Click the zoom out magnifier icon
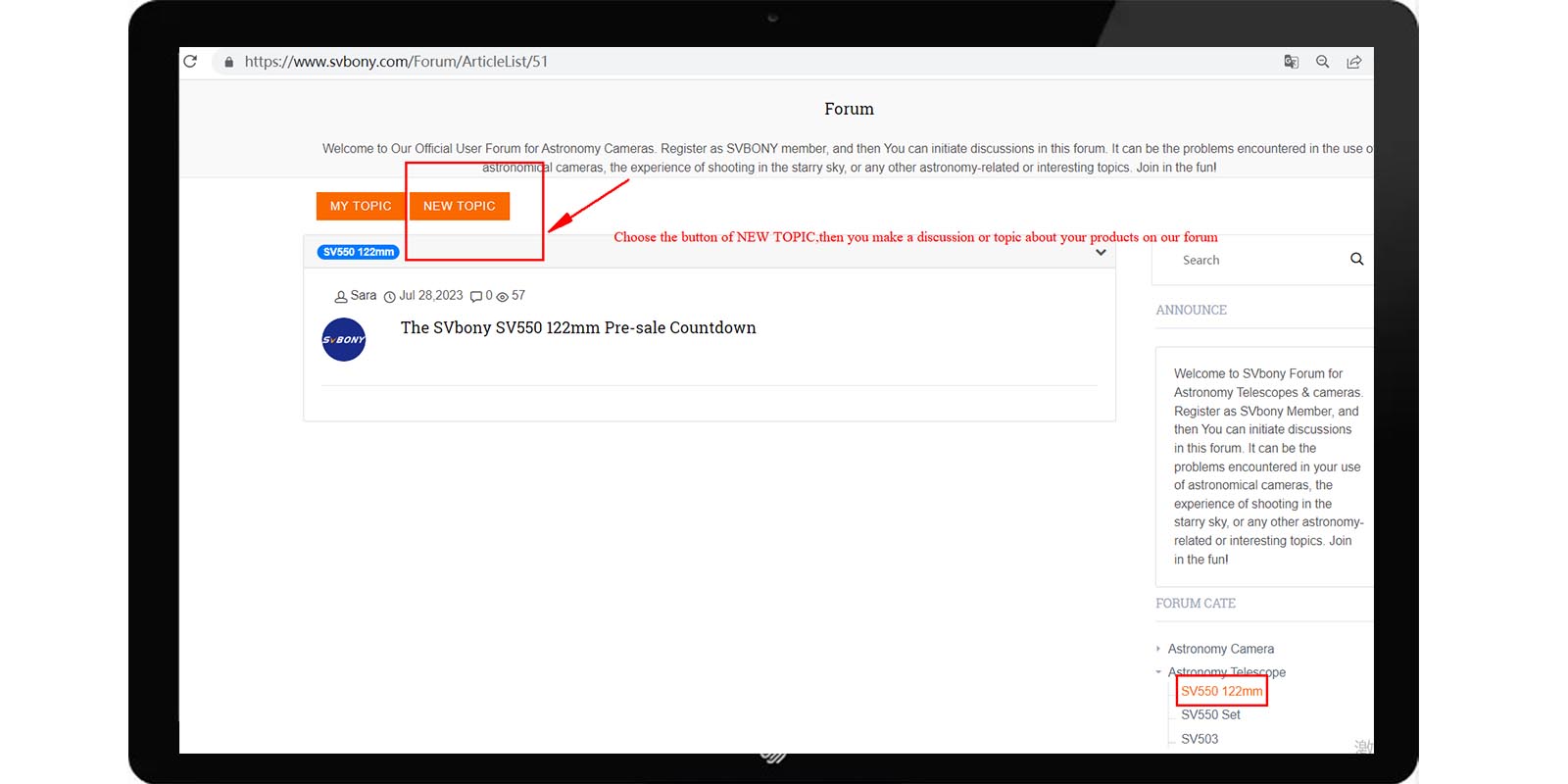This screenshot has height=784, width=1568. pyautogui.click(x=1322, y=62)
